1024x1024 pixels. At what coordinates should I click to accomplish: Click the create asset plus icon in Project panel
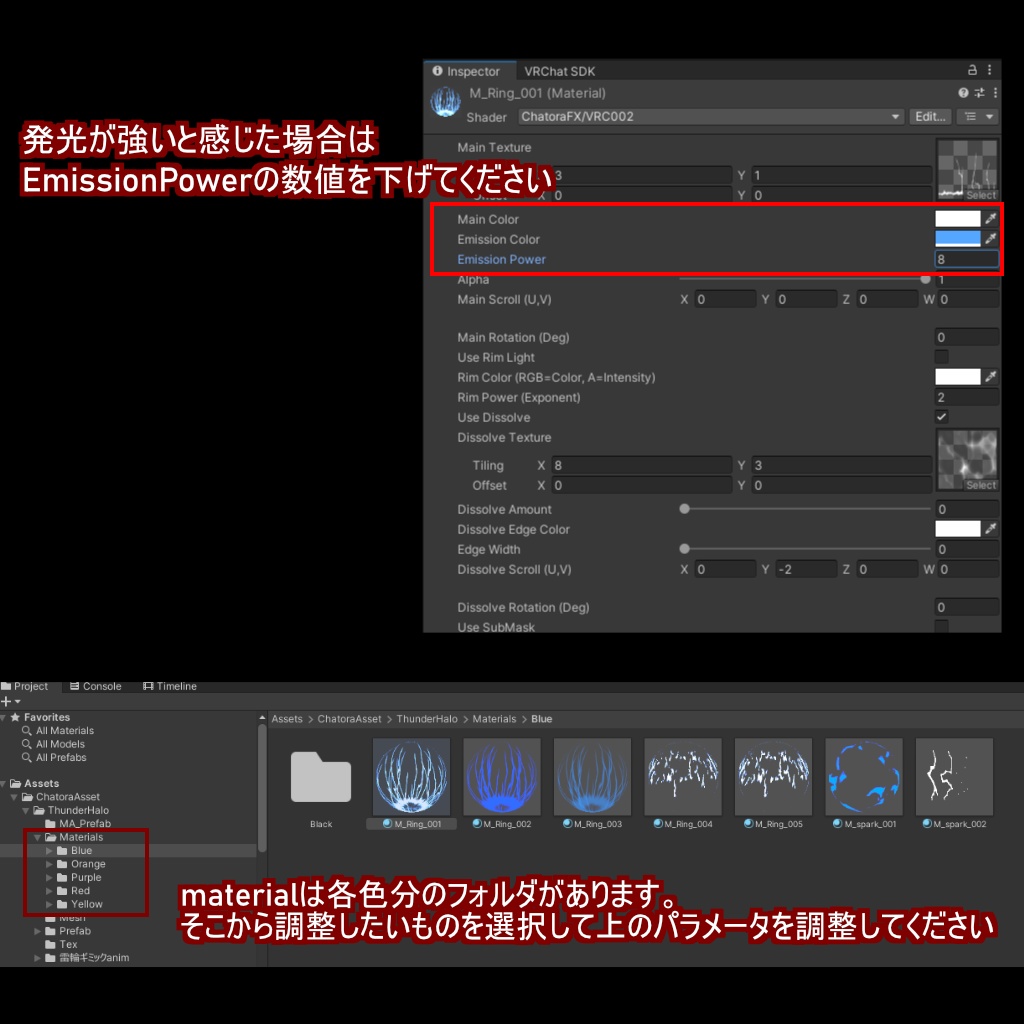[x=8, y=700]
